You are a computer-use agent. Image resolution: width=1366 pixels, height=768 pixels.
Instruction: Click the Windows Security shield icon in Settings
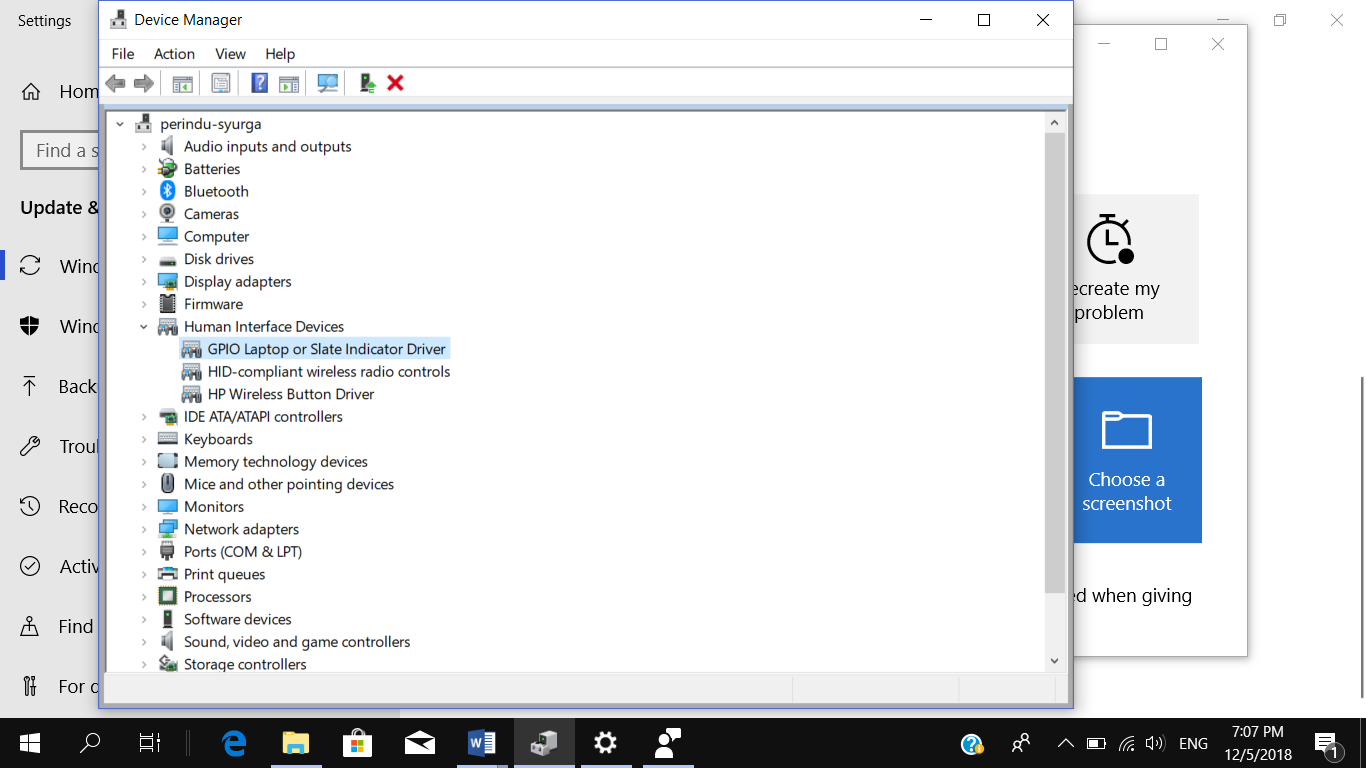point(30,326)
